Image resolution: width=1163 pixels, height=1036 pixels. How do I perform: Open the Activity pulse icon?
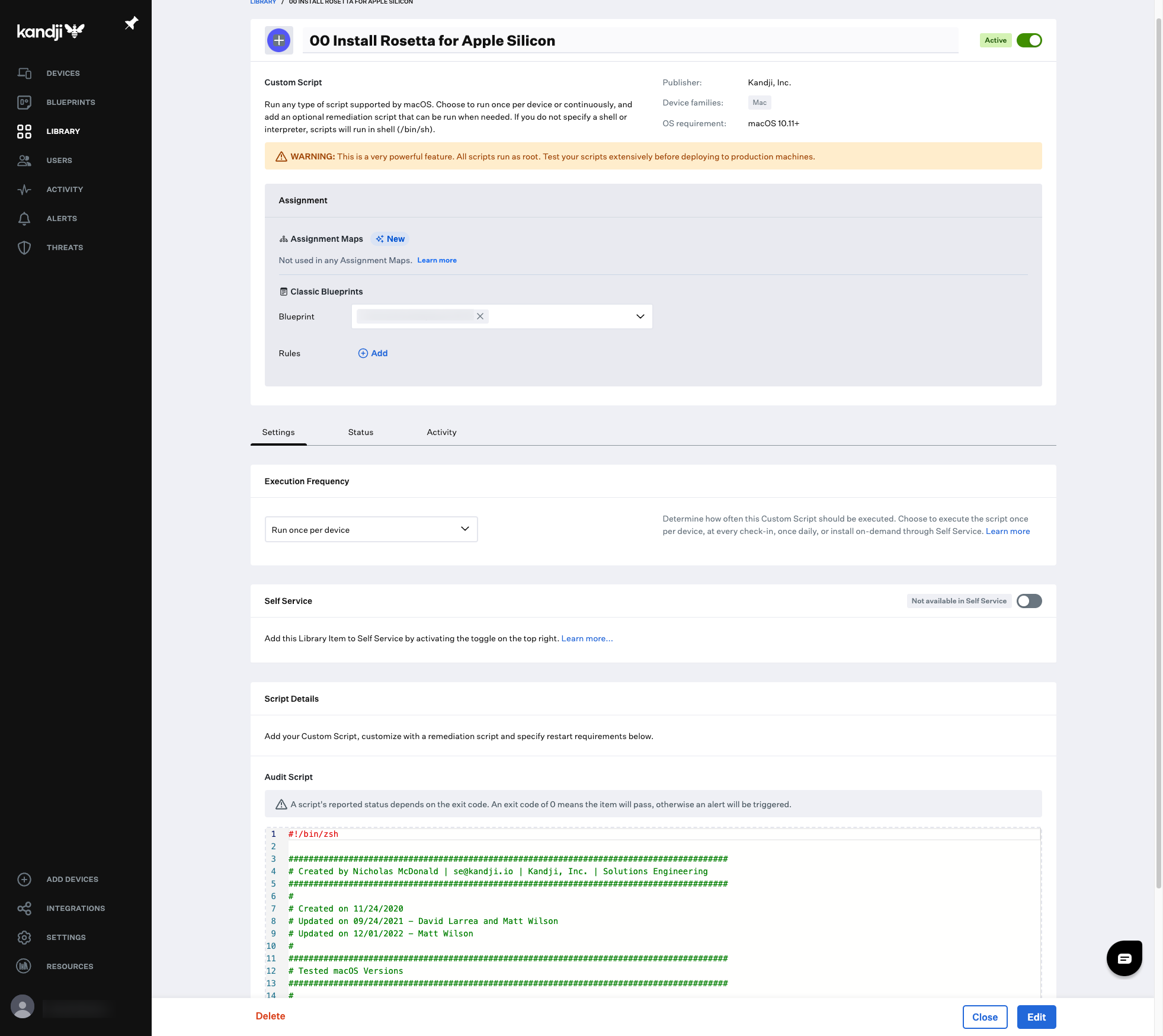[24, 190]
